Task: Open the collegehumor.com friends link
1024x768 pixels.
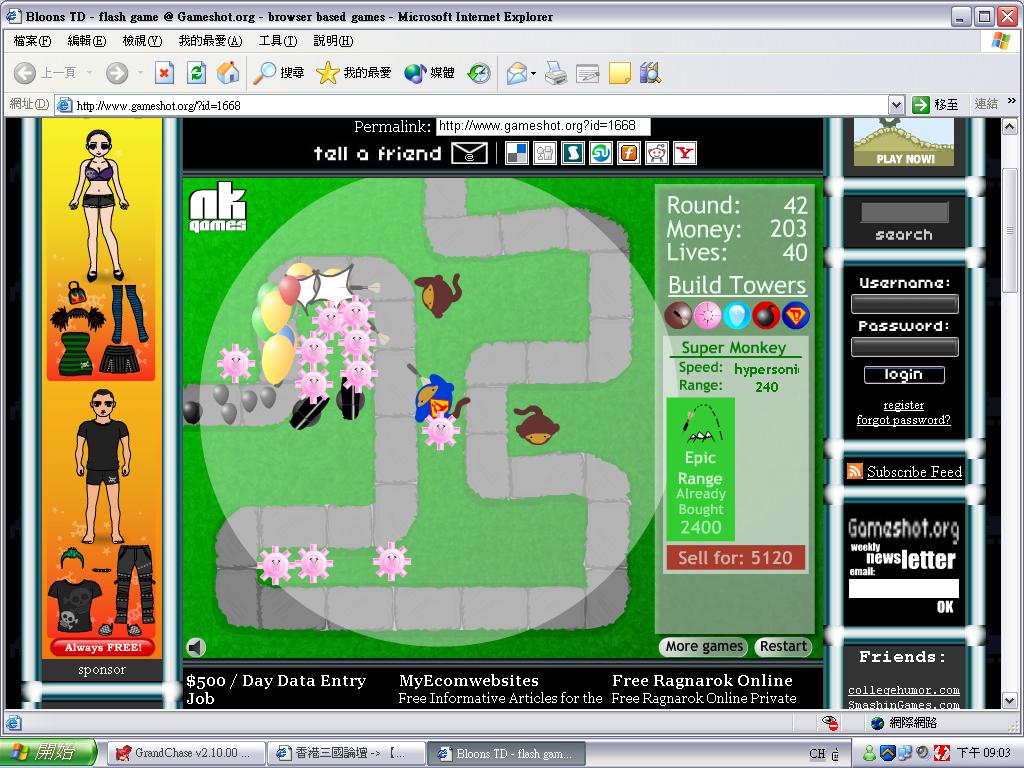Action: pos(904,690)
